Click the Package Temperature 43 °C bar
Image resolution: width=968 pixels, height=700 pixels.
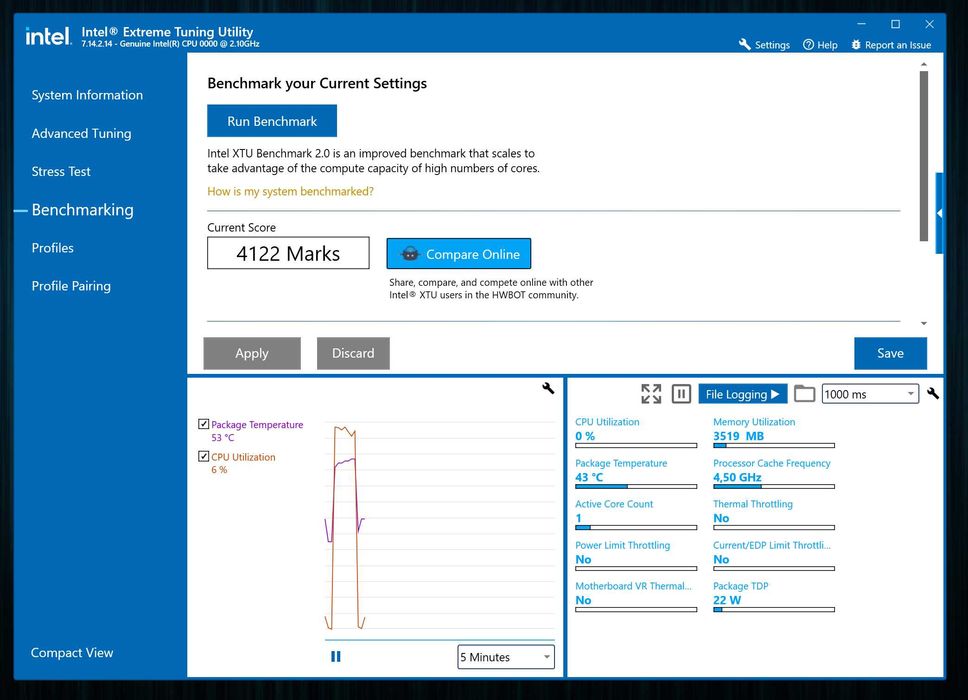(x=636, y=487)
